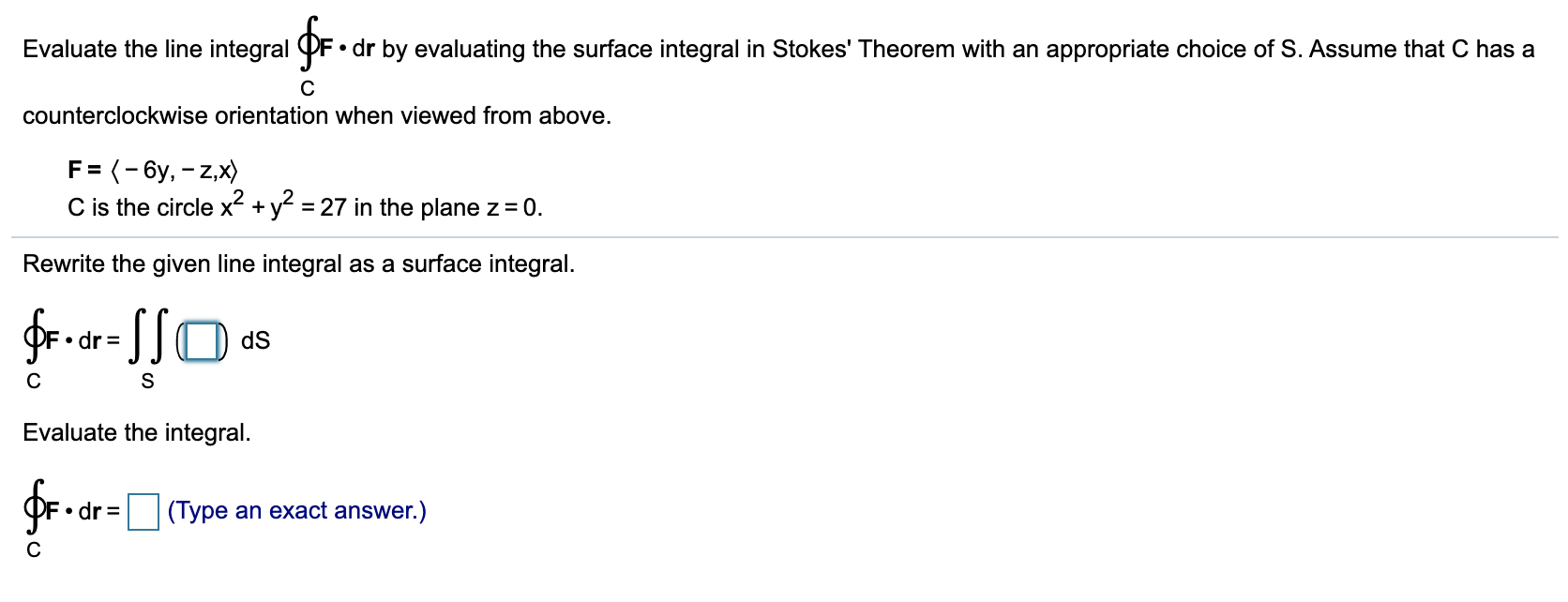Click the horizontal divider line below the problem

pyautogui.click(x=784, y=236)
